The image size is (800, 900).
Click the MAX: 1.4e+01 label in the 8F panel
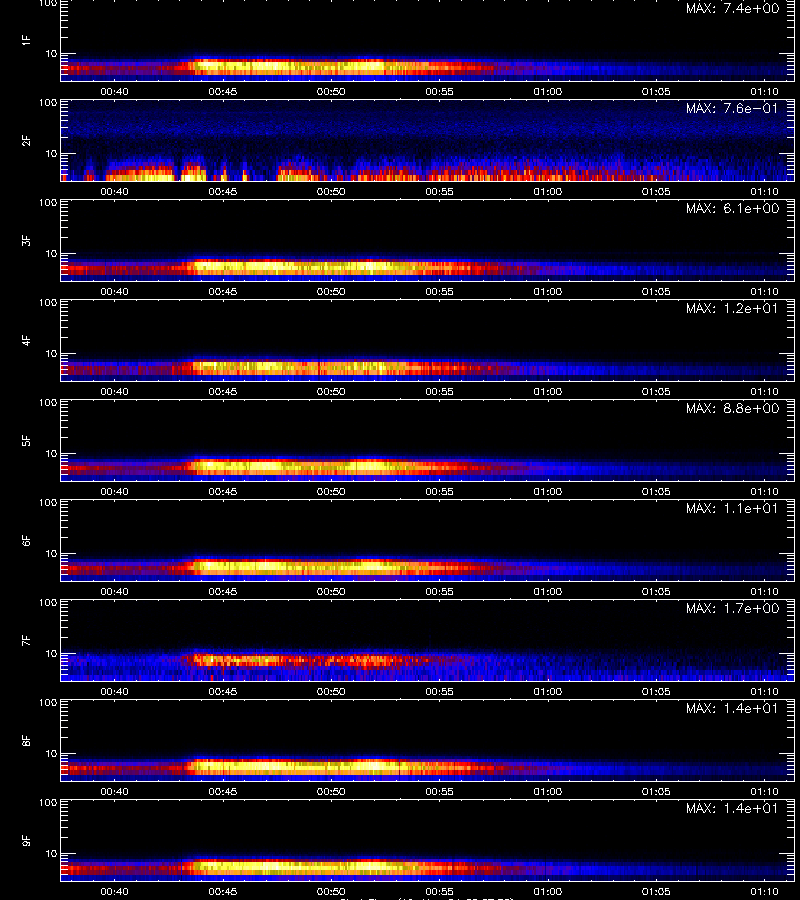tap(732, 709)
